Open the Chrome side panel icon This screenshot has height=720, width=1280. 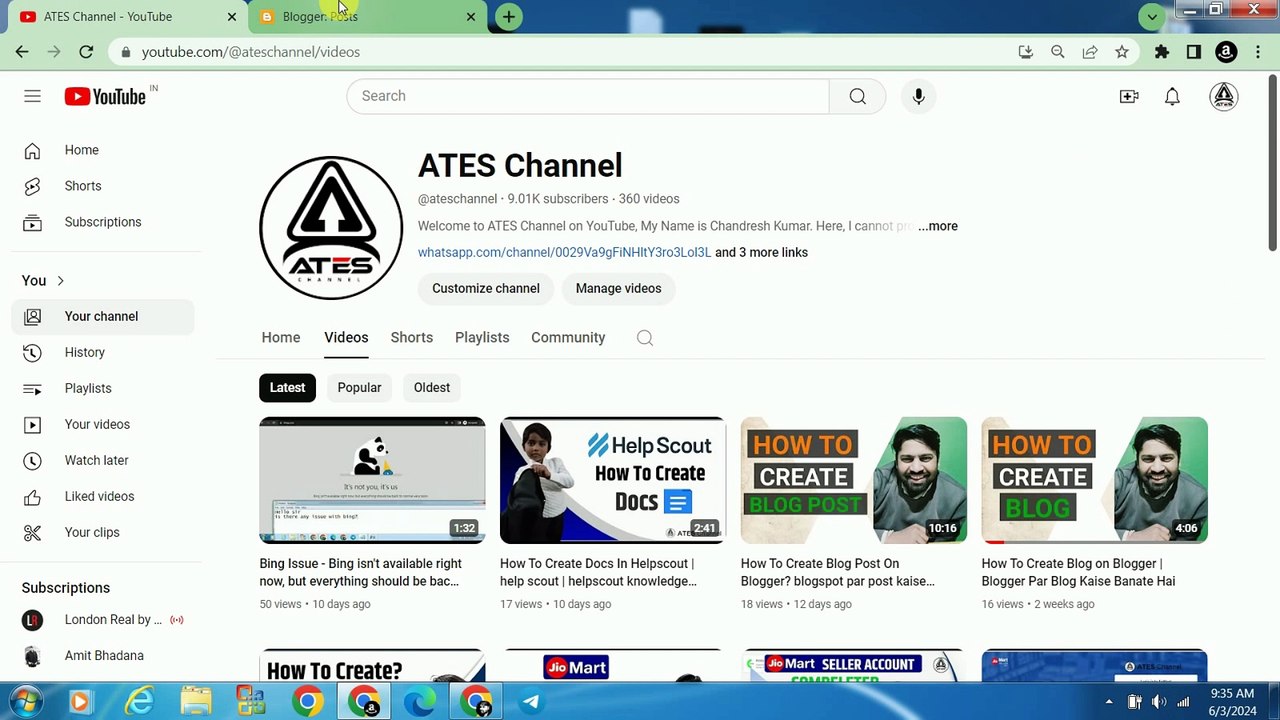pyautogui.click(x=1194, y=52)
